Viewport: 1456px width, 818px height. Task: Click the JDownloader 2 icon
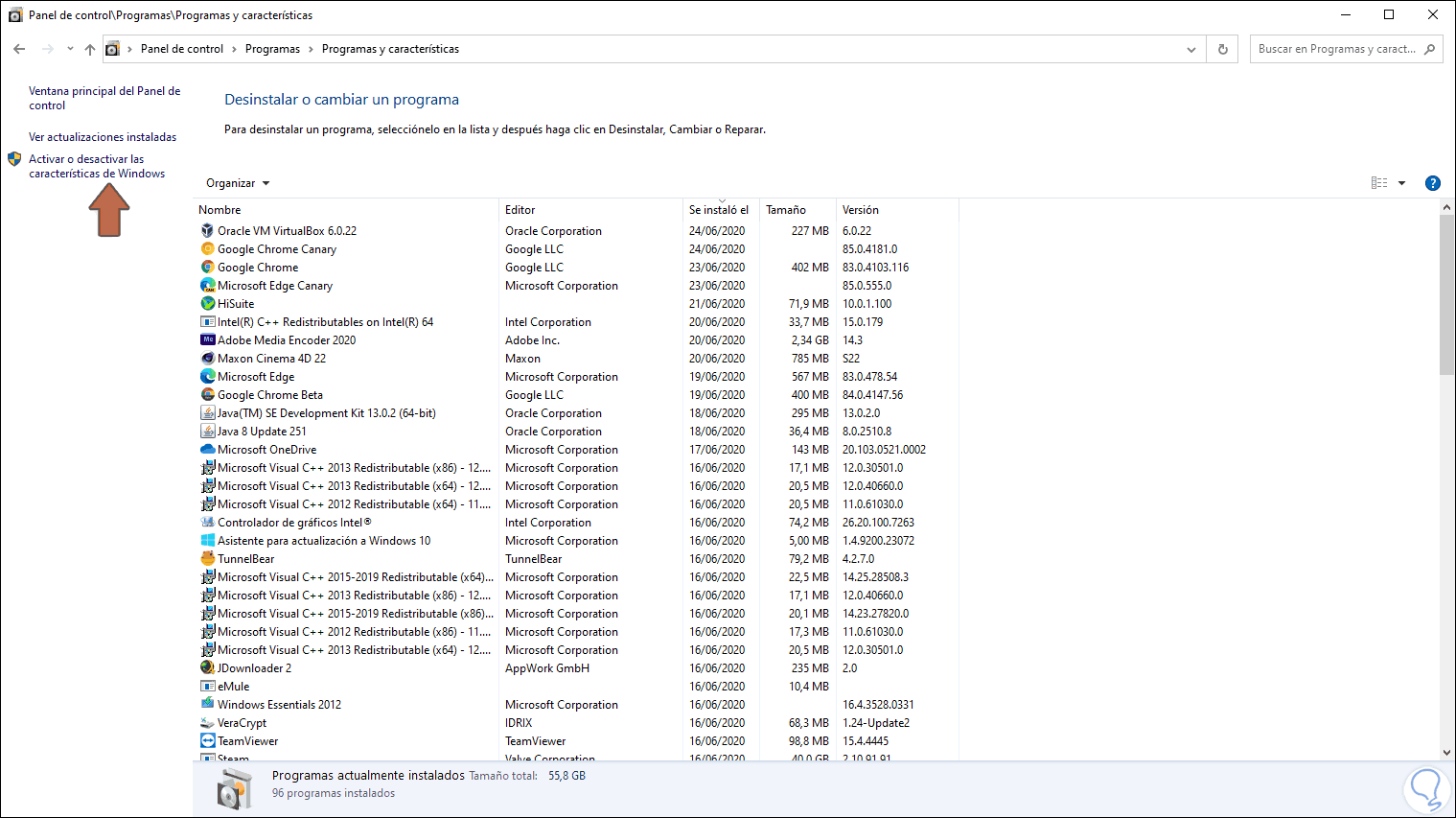pyautogui.click(x=207, y=667)
